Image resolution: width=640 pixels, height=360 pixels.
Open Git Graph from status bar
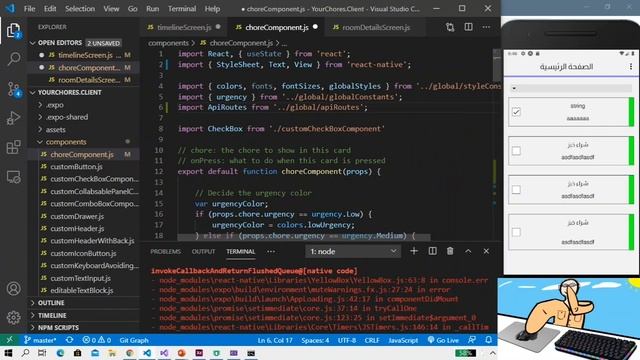[x=134, y=340]
